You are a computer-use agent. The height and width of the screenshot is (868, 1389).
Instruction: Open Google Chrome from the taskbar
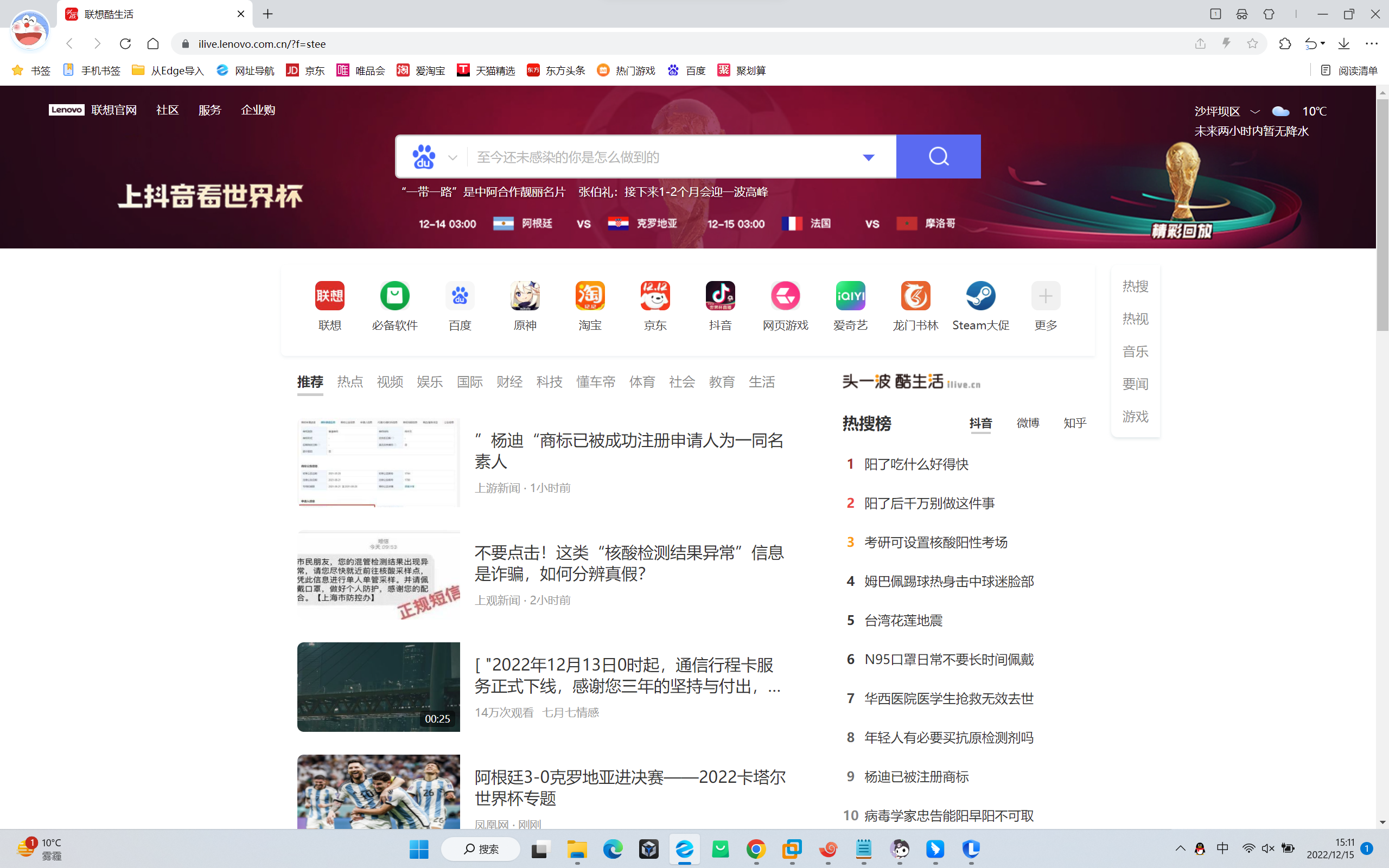click(756, 848)
